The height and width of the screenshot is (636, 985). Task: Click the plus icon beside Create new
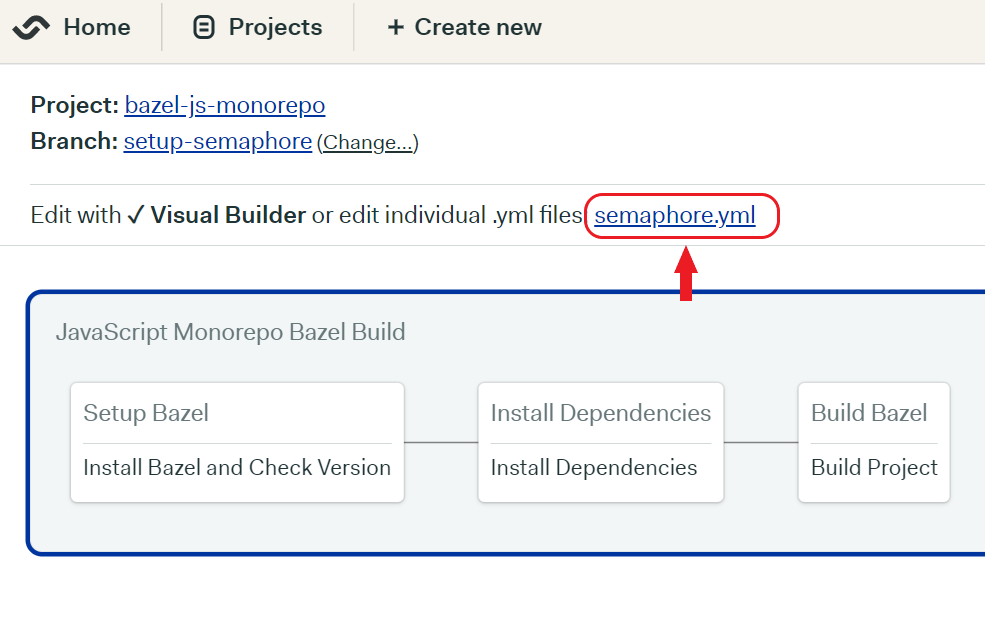396,27
